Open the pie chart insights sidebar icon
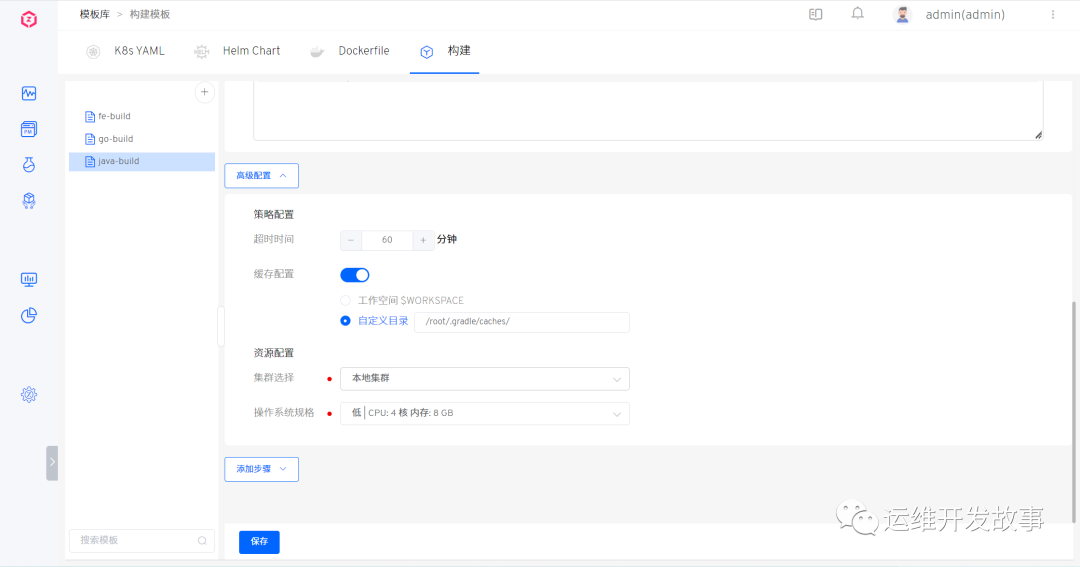 click(29, 316)
